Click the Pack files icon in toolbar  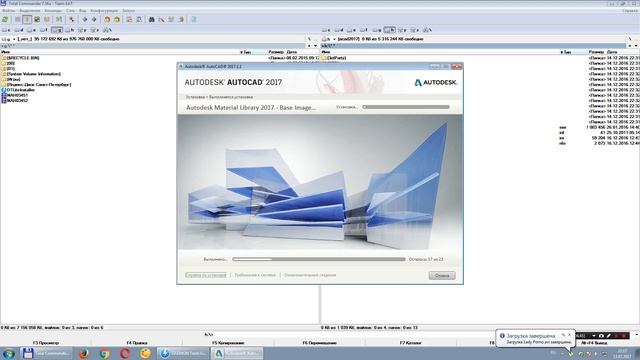point(107,19)
